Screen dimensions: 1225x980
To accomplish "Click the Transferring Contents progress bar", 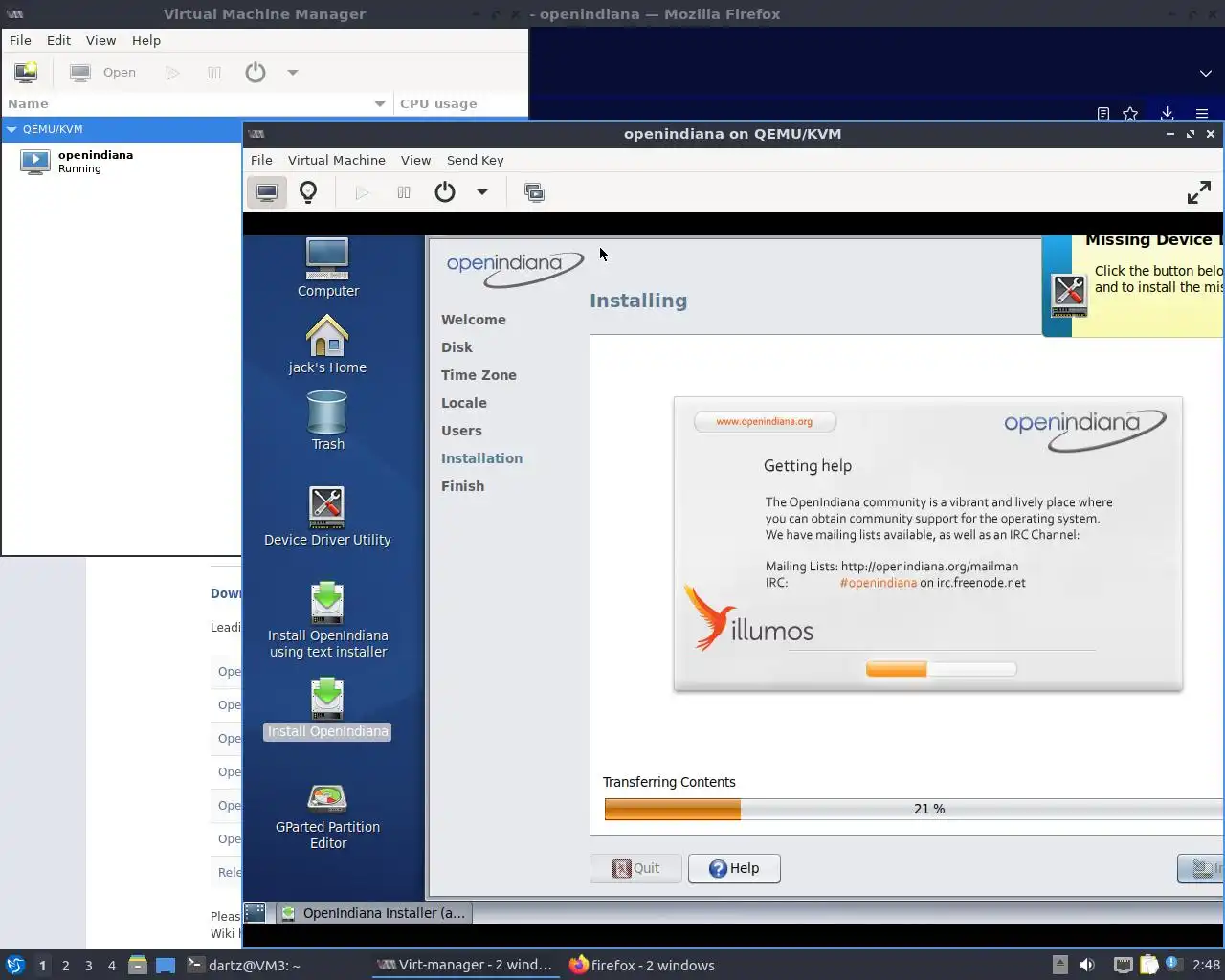I will (914, 809).
